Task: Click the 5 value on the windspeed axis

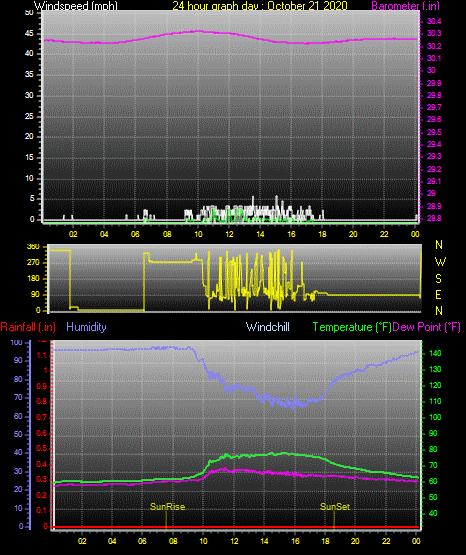Action: tap(32, 199)
